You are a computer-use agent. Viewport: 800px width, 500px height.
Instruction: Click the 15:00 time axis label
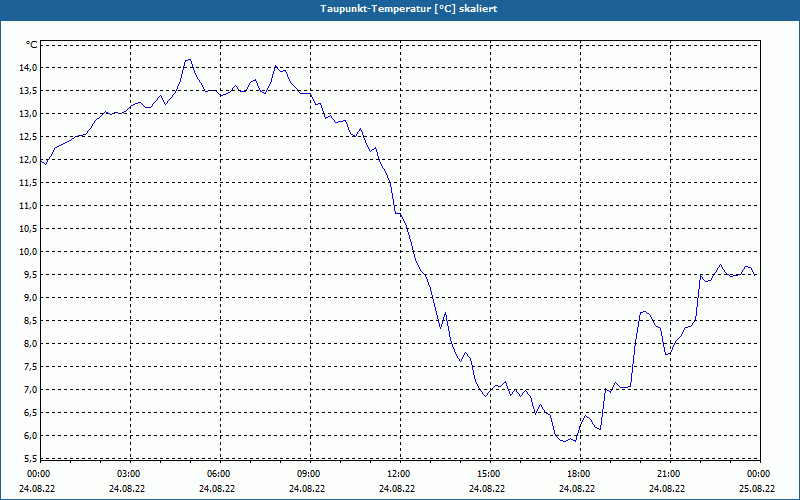coord(488,474)
